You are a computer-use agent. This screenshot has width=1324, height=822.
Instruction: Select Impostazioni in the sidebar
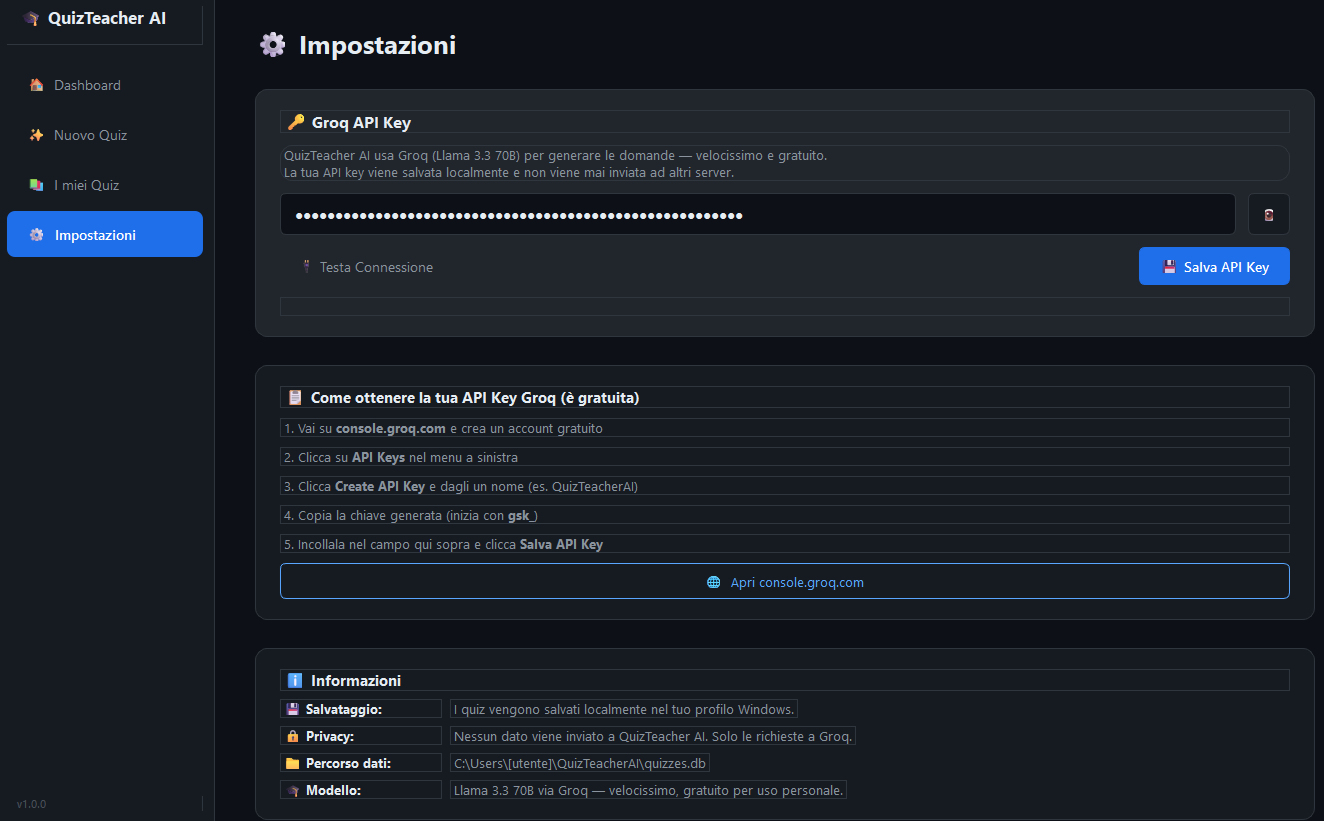pos(105,234)
